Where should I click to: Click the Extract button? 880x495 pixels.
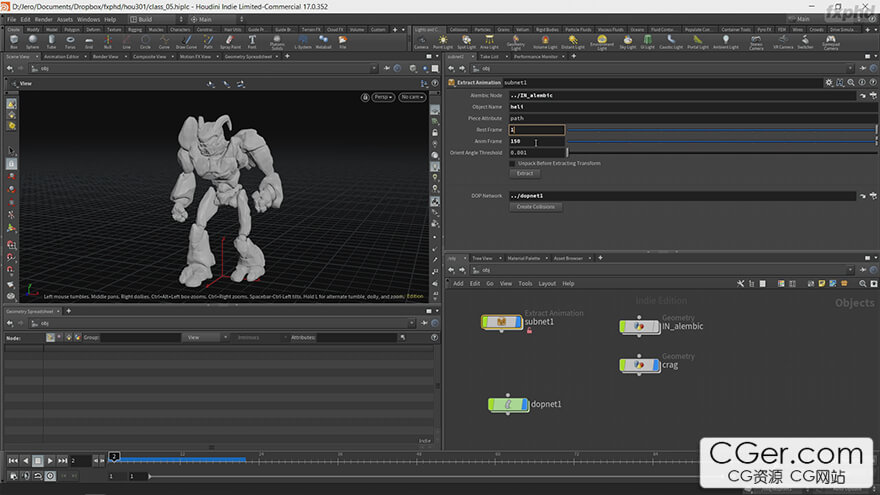525,173
